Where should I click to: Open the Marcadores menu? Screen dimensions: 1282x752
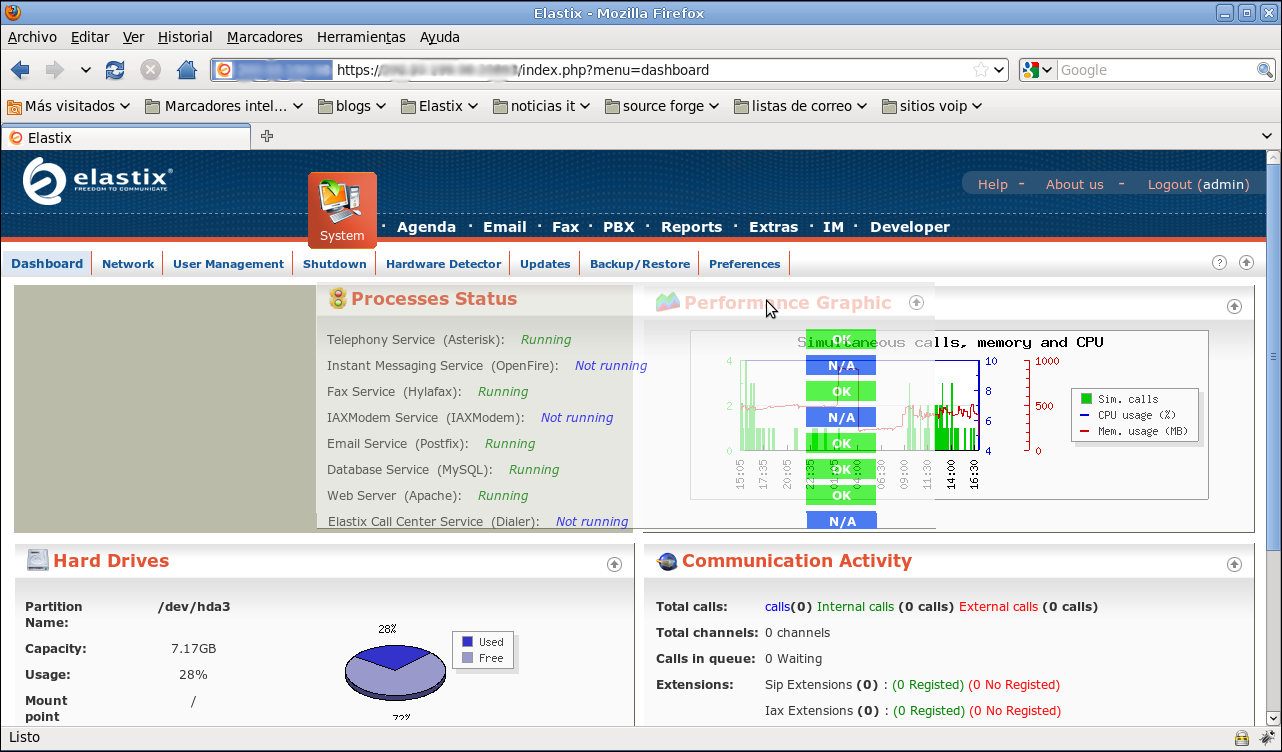pyautogui.click(x=264, y=37)
